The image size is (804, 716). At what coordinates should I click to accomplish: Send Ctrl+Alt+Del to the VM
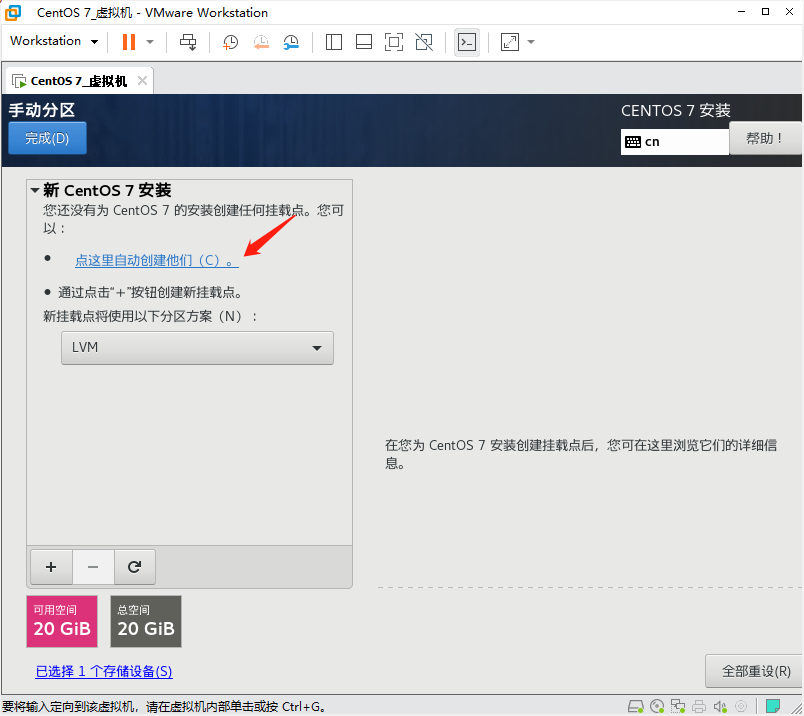(x=188, y=42)
